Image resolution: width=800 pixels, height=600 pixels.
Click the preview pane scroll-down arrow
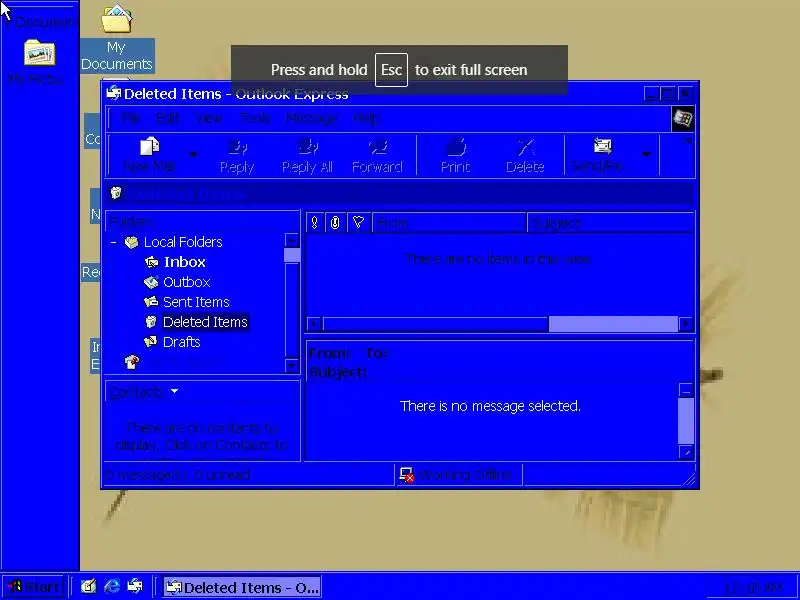coord(686,452)
